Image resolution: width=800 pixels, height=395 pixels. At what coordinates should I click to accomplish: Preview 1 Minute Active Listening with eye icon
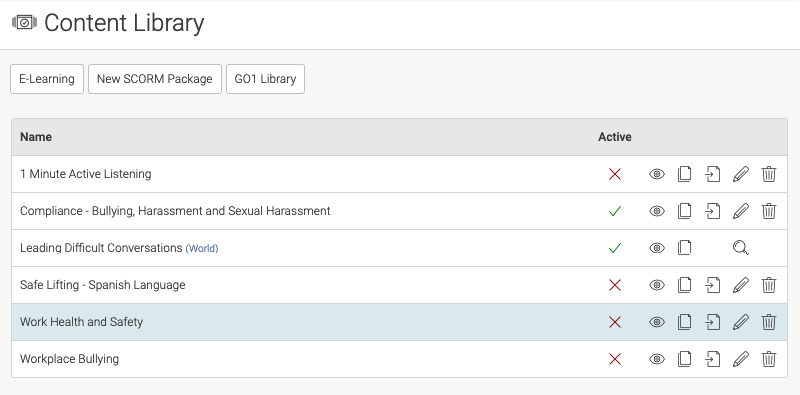coord(657,174)
